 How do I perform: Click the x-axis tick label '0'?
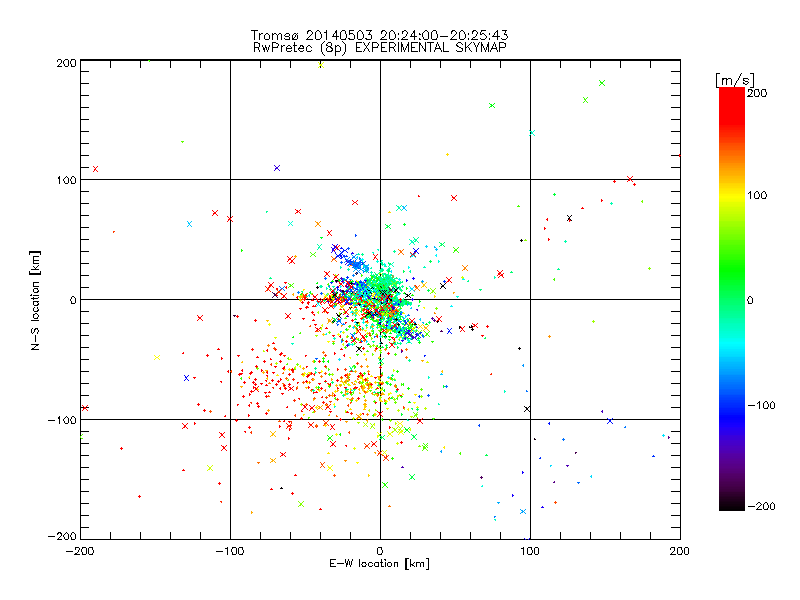click(x=380, y=551)
